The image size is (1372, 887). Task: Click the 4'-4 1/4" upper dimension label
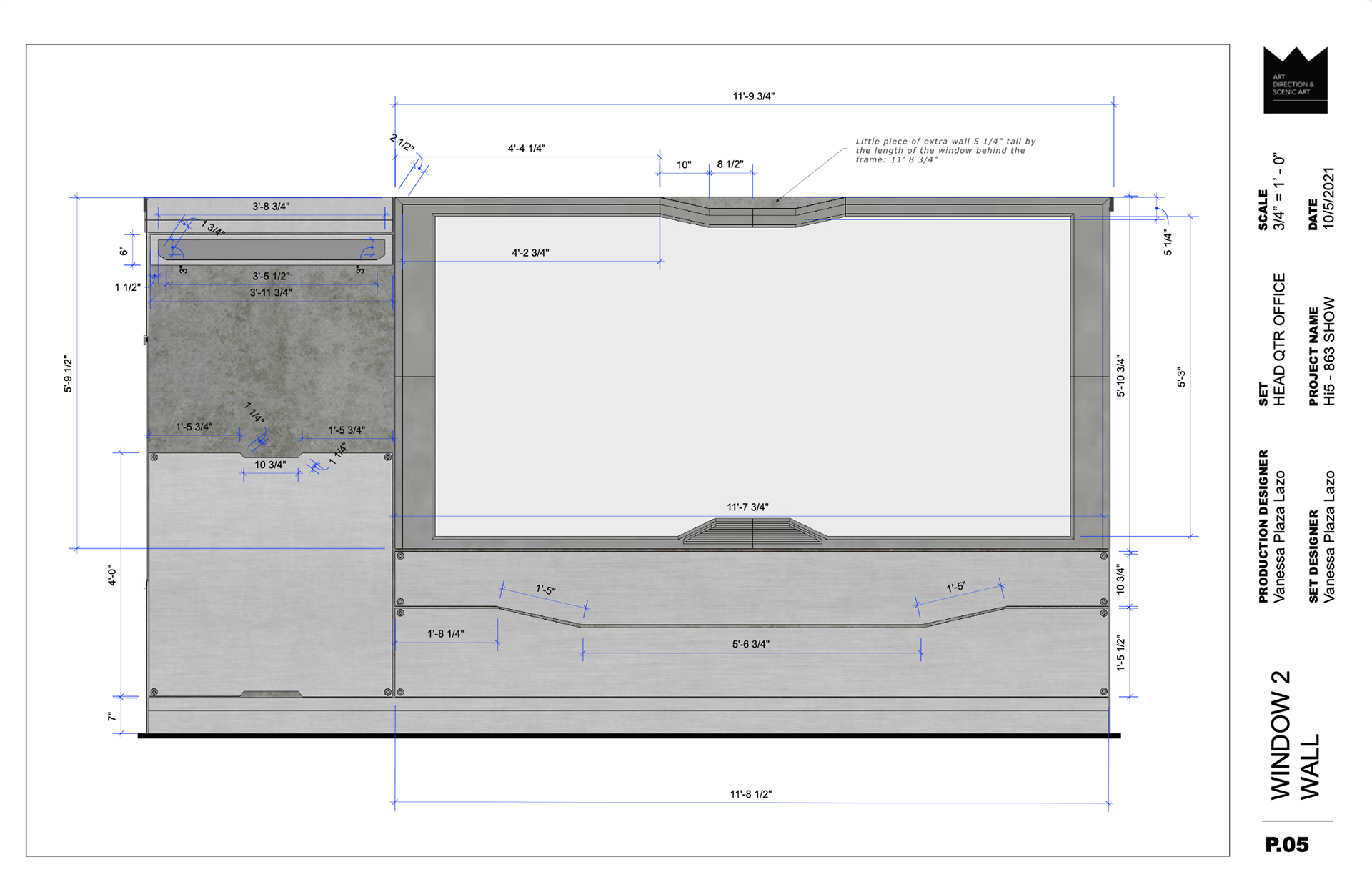tap(526, 149)
